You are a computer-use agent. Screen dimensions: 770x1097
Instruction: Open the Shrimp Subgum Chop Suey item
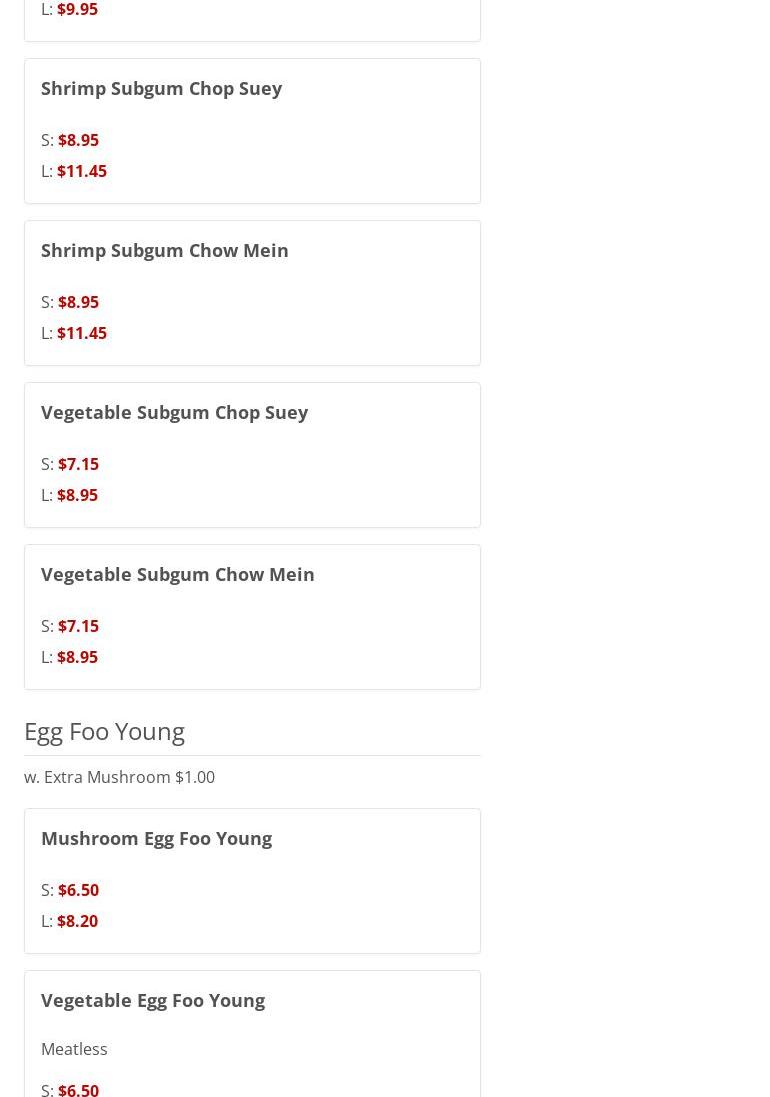coord(161,88)
